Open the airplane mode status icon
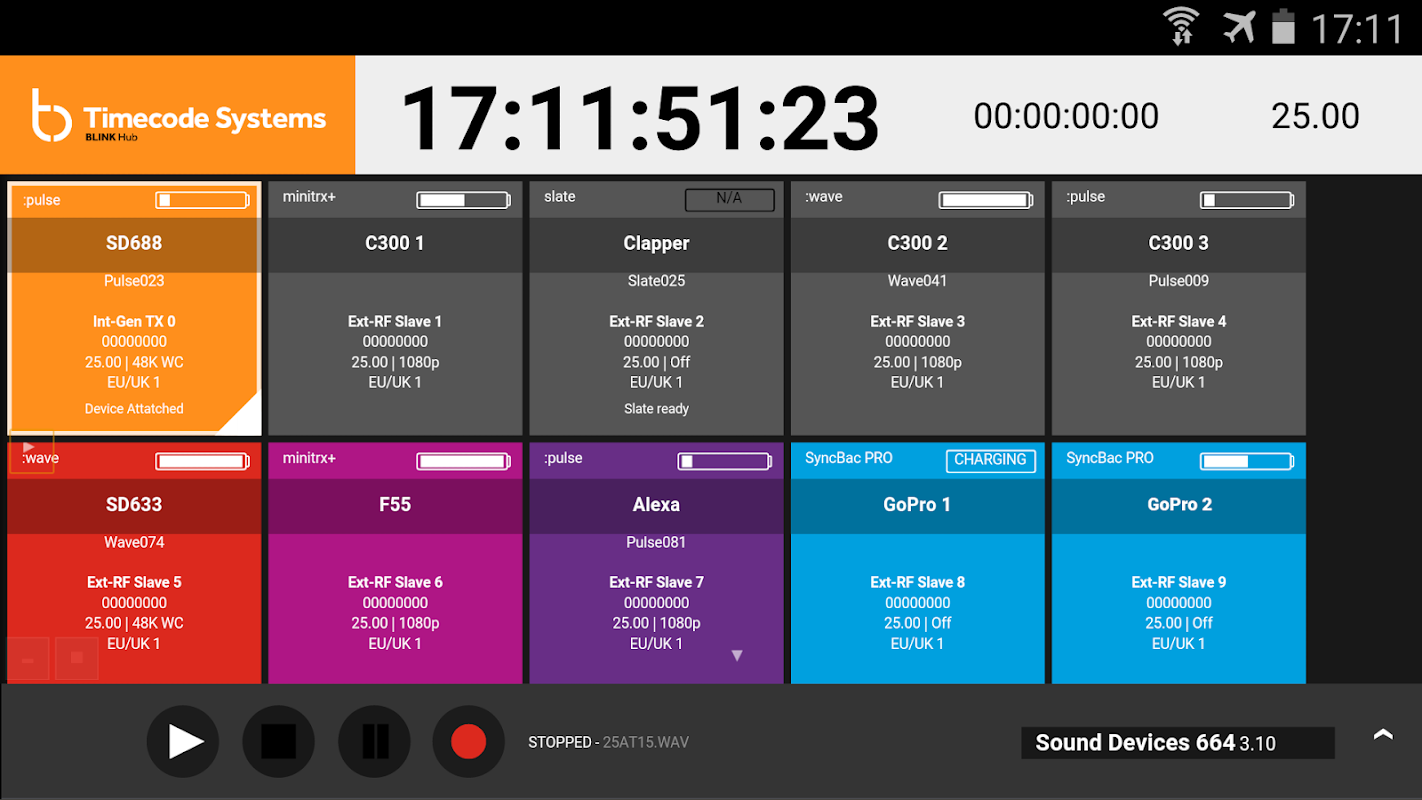Viewport: 1422px width, 800px height. point(1239,26)
